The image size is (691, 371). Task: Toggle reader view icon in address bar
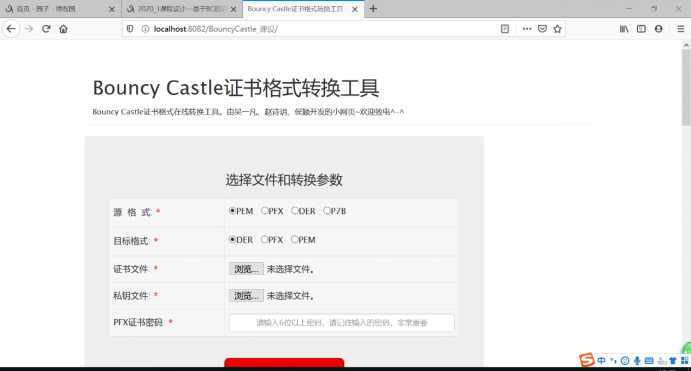click(505, 29)
